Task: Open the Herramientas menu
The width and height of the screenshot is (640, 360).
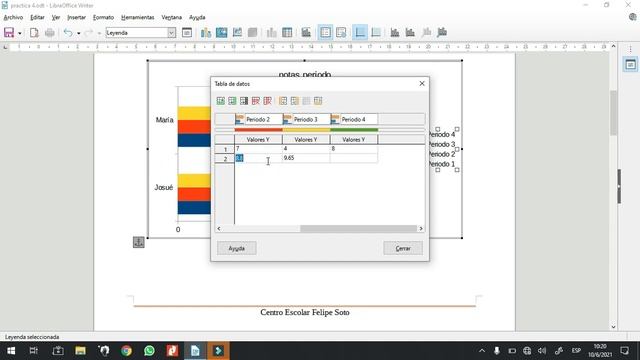Action: [x=138, y=18]
